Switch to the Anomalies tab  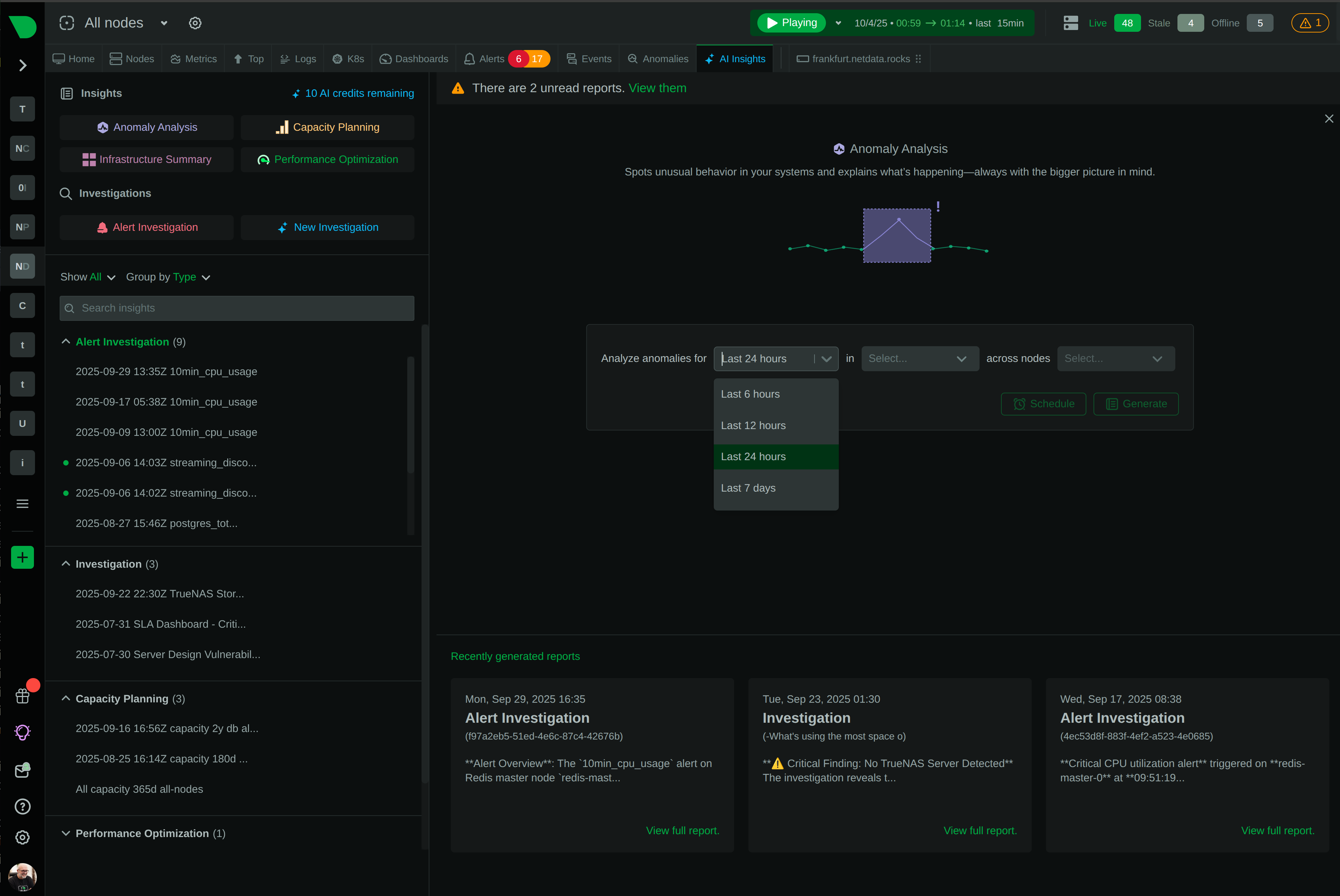click(658, 59)
